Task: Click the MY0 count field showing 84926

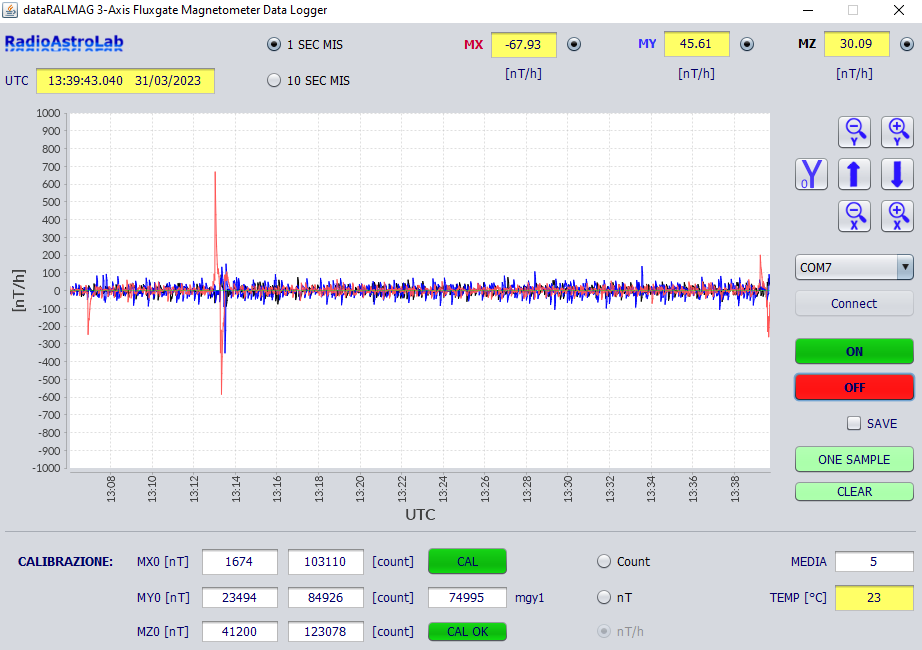Action: tap(325, 597)
